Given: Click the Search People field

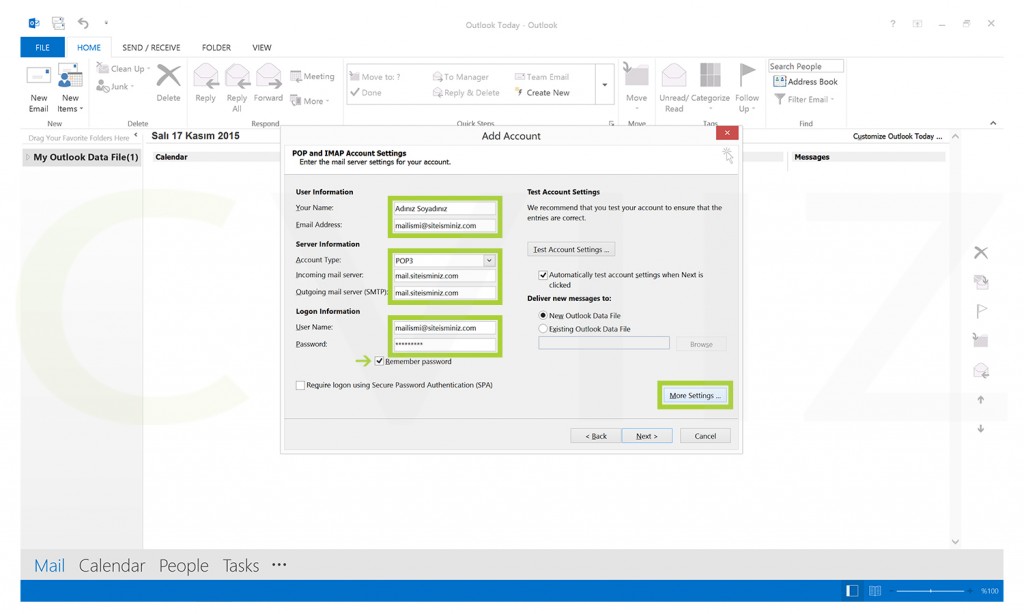Looking at the screenshot, I should pyautogui.click(x=806, y=66).
